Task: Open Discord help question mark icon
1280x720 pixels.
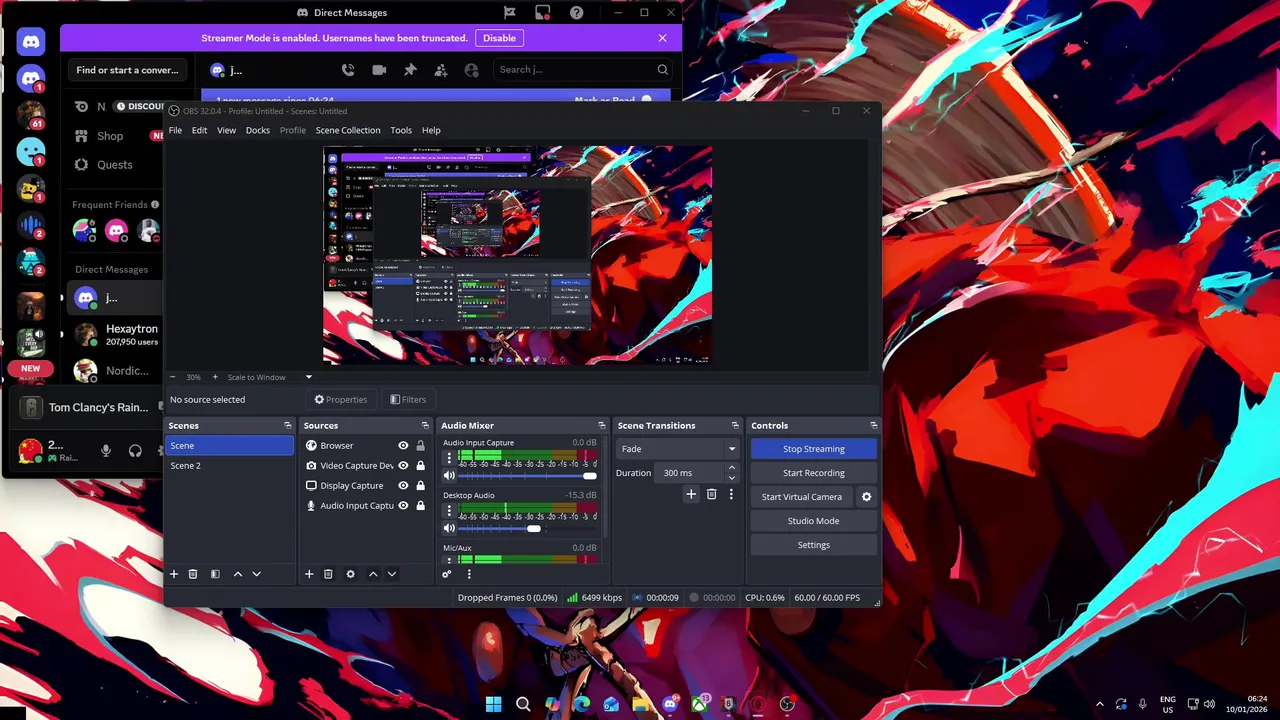Action: pos(577,13)
